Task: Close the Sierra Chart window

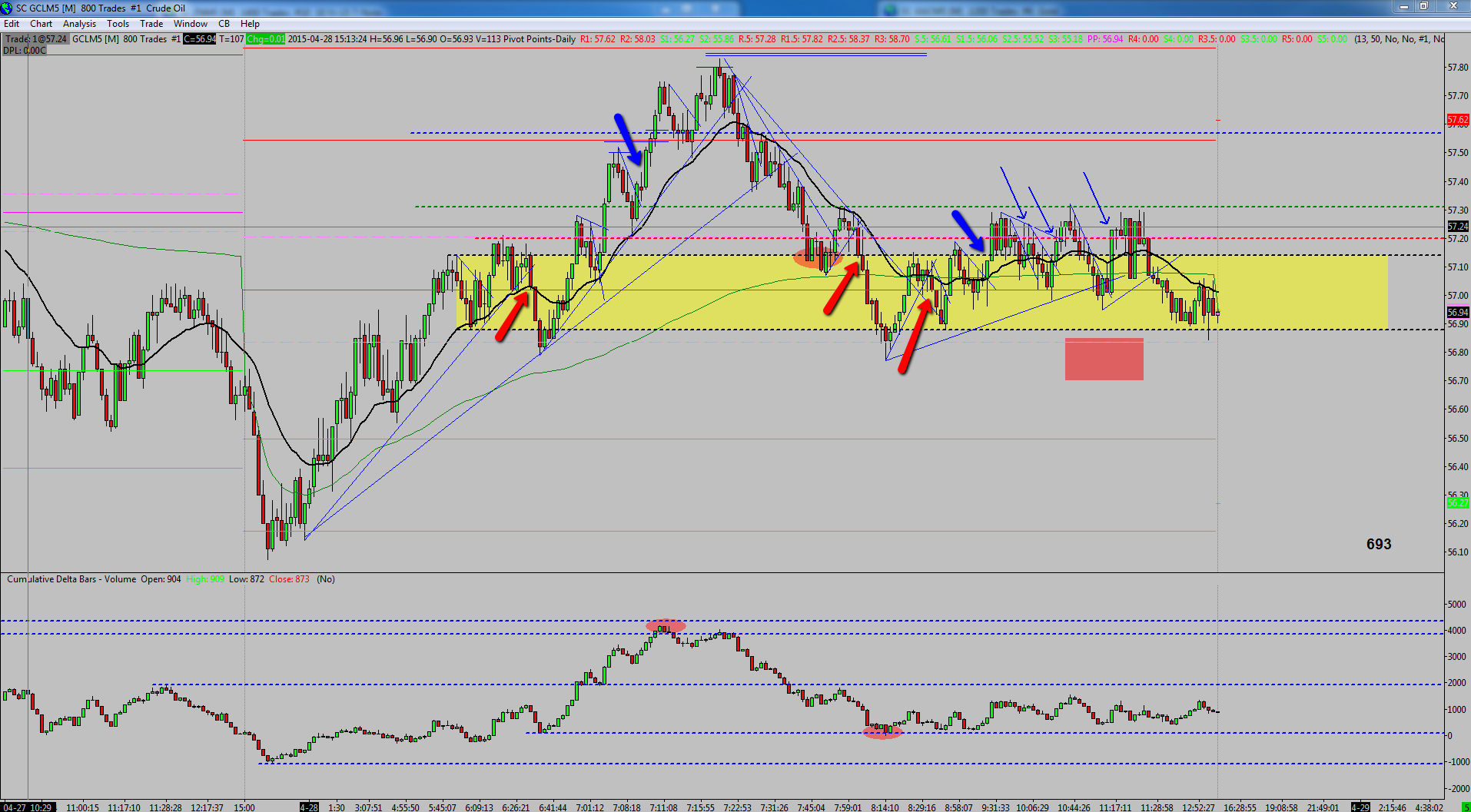Action: click(1453, 6)
